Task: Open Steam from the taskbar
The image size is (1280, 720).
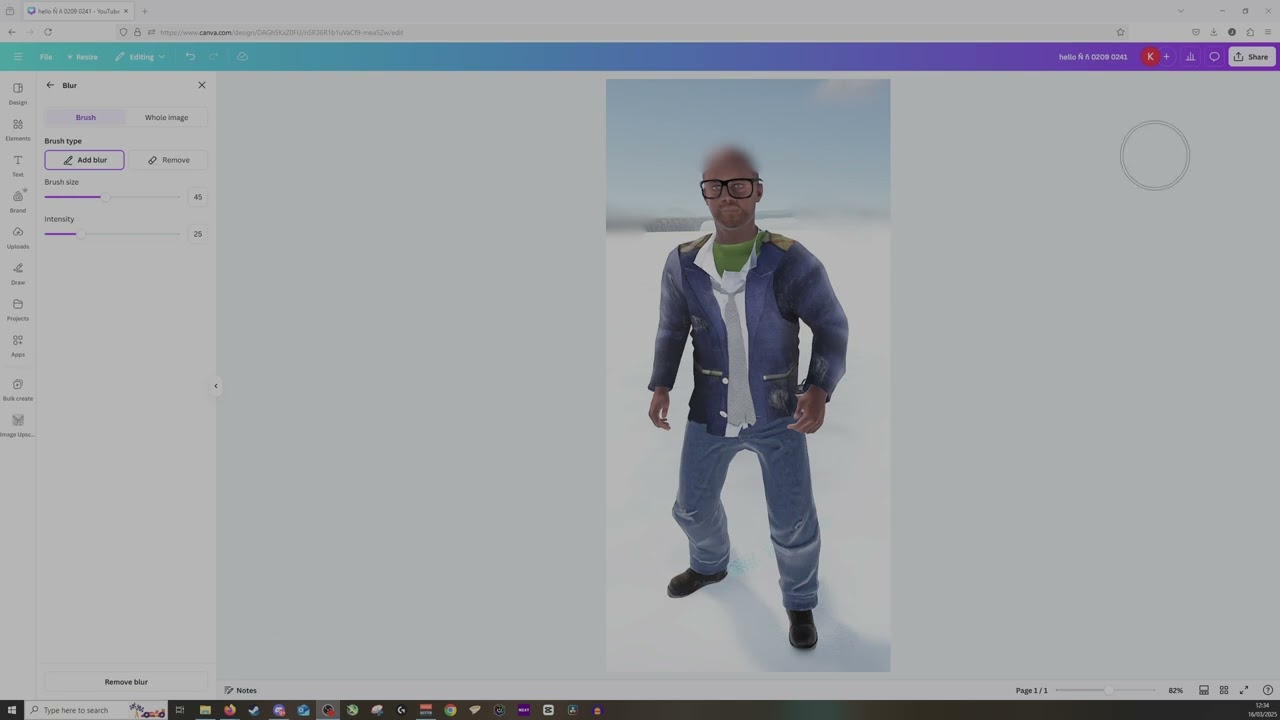Action: [x=254, y=710]
